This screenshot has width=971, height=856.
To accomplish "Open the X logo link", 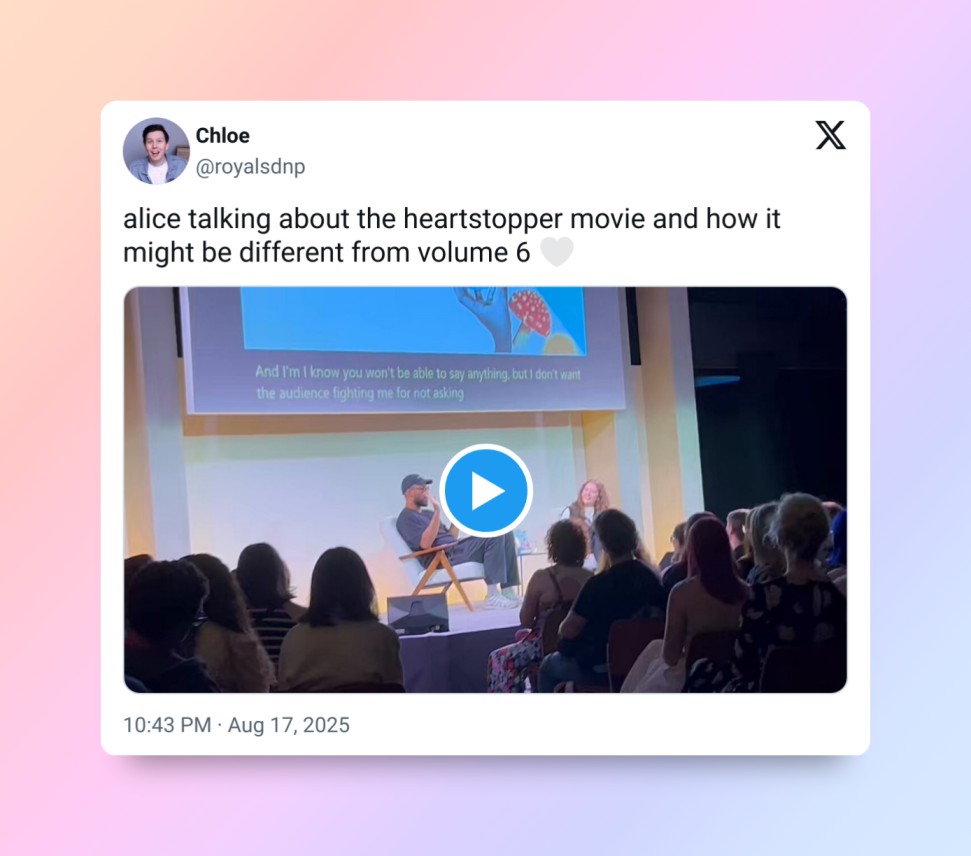I will [x=830, y=135].
